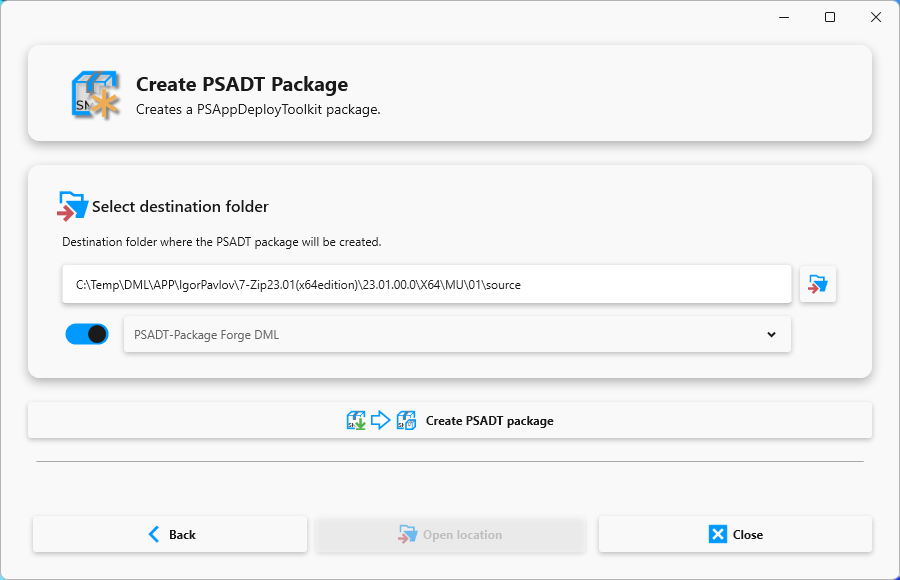Go Back to the previous step

pos(170,534)
